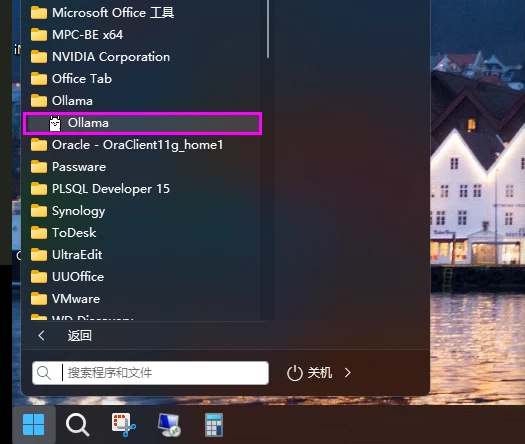
Task: Collapse the Ollama folder
Action: point(142,101)
